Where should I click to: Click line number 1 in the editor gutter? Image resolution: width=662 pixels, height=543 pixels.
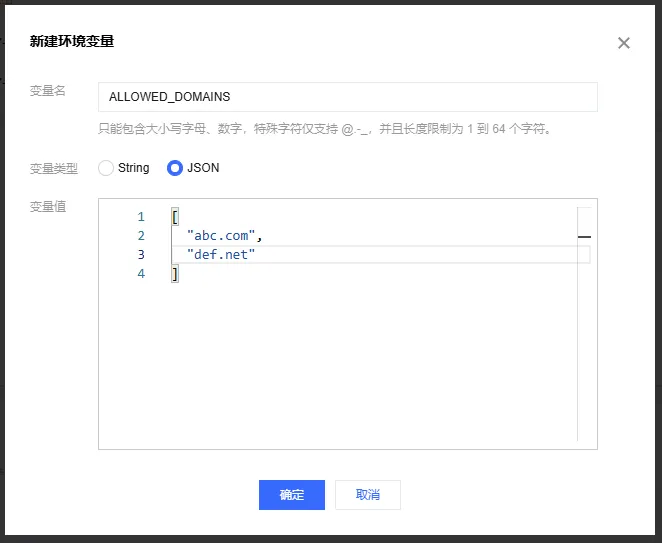[141, 217]
